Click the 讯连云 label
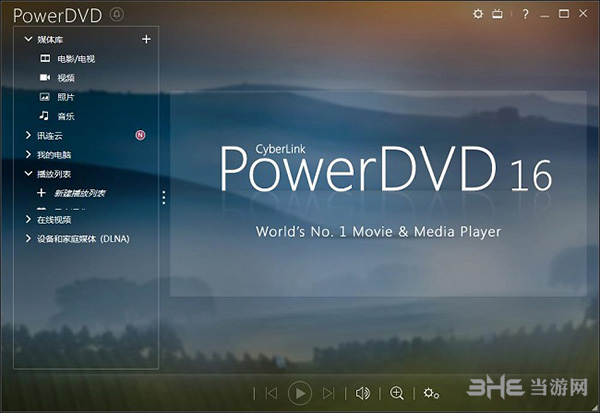Screen dimensions: 600x413 coord(50,135)
